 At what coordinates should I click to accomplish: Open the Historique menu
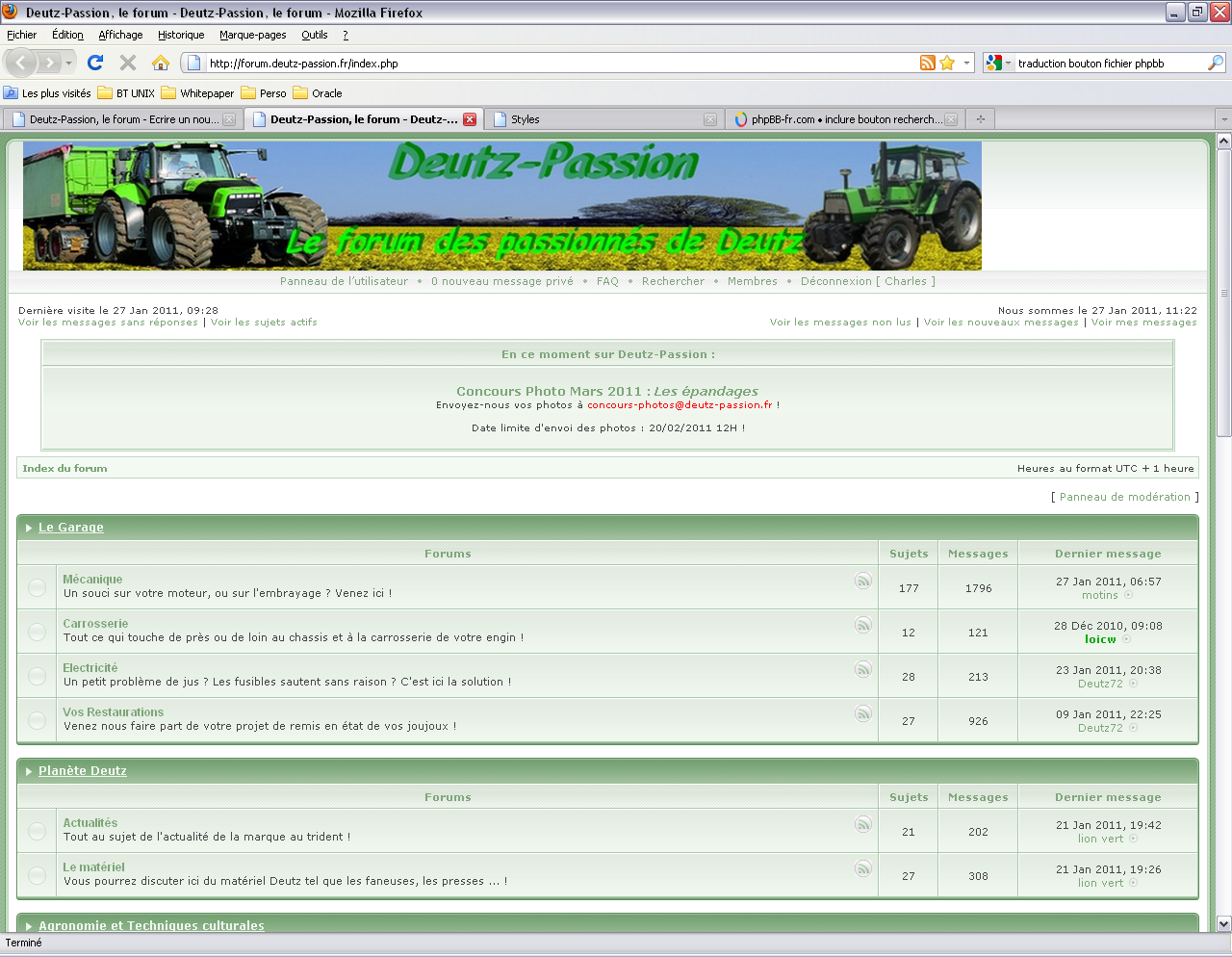(181, 35)
